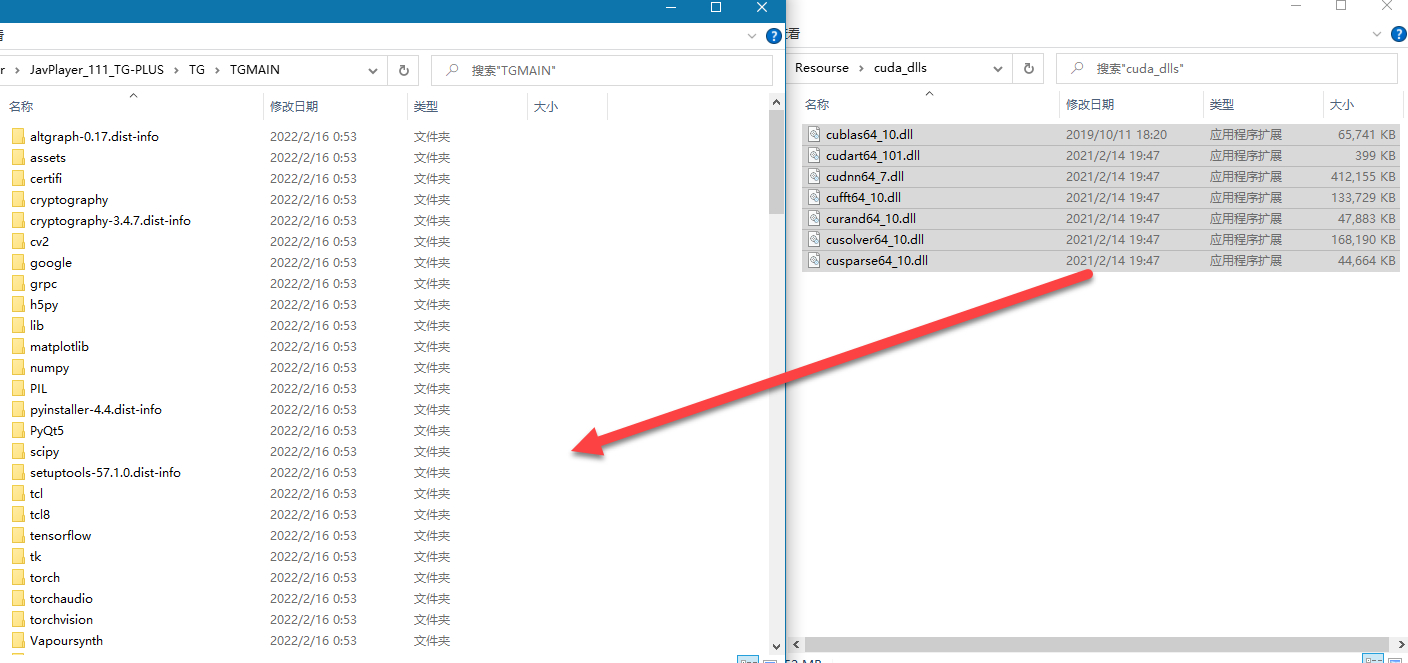Click the cusparse64_10.dll file icon
1408x663 pixels.
click(814, 260)
